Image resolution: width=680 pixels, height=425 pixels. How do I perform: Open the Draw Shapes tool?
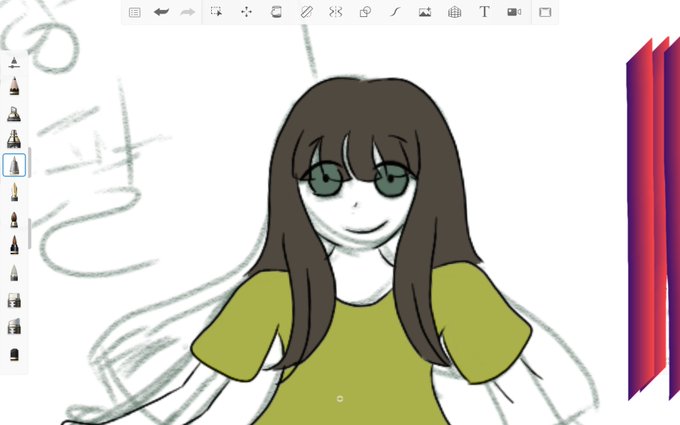pyautogui.click(x=365, y=12)
